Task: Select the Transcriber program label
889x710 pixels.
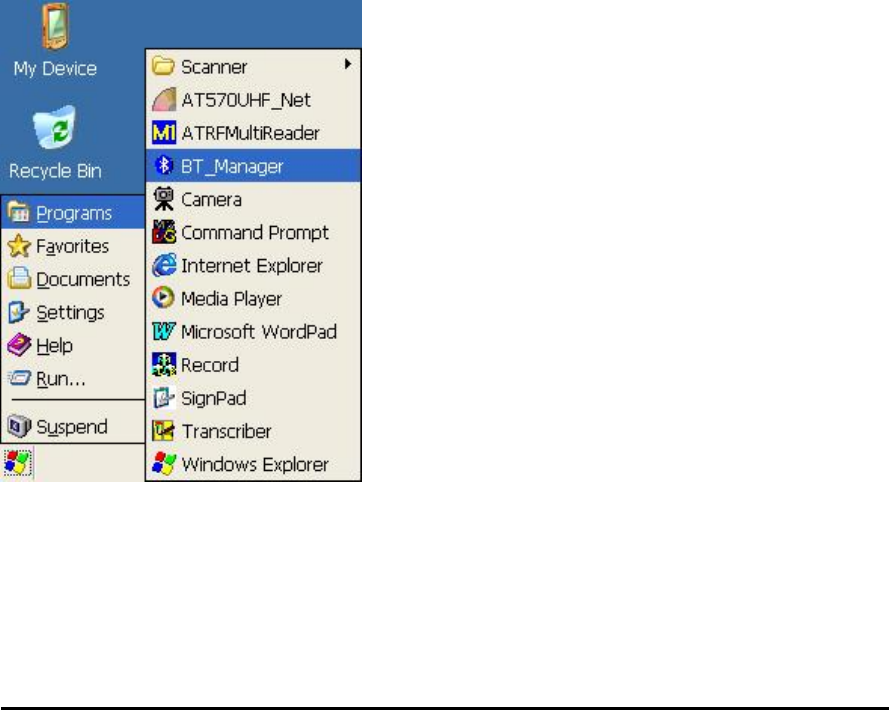Action: click(x=226, y=431)
